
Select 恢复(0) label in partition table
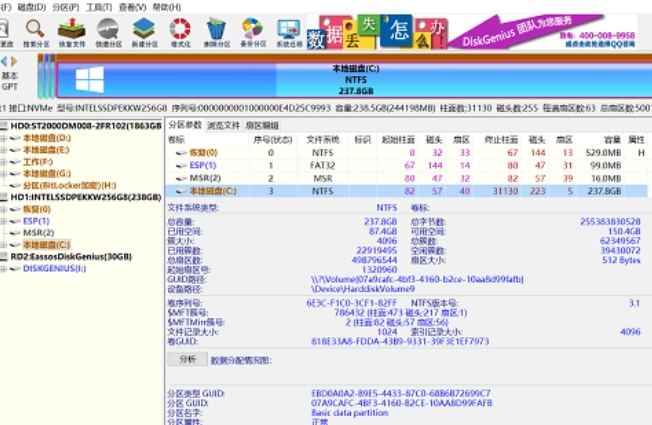point(203,153)
